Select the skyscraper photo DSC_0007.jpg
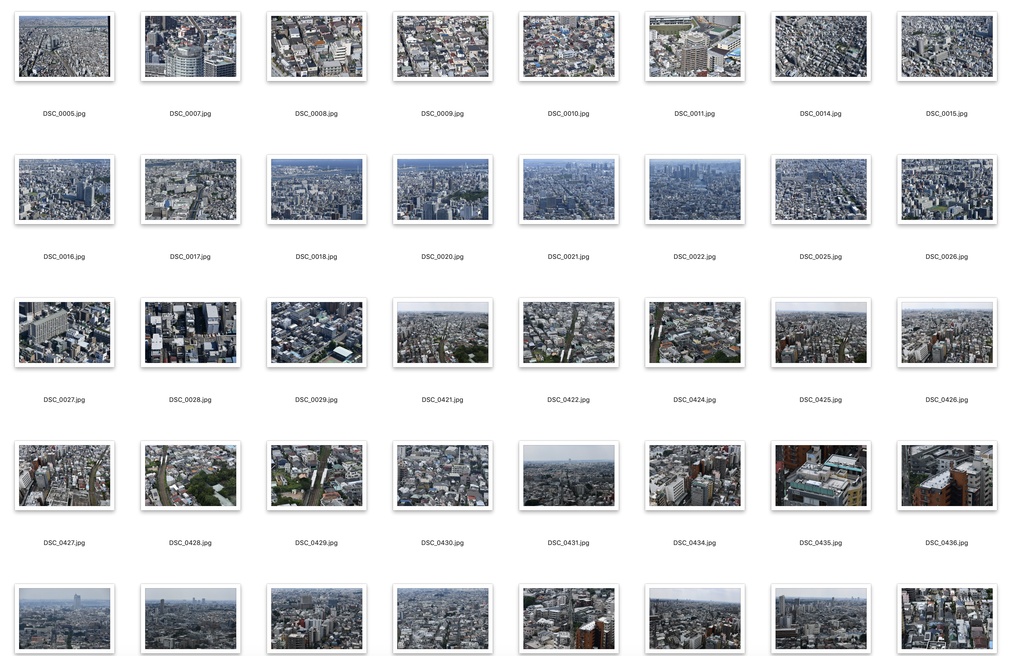This screenshot has width=1024, height=656. pos(190,46)
